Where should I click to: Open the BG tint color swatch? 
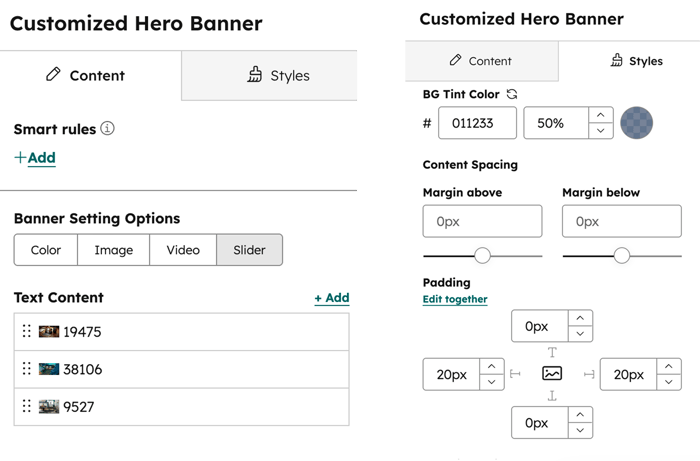coord(637,123)
